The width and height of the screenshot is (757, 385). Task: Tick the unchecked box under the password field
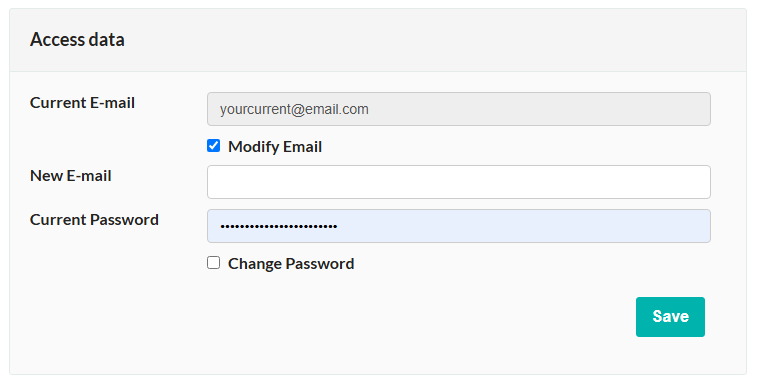[x=213, y=262]
